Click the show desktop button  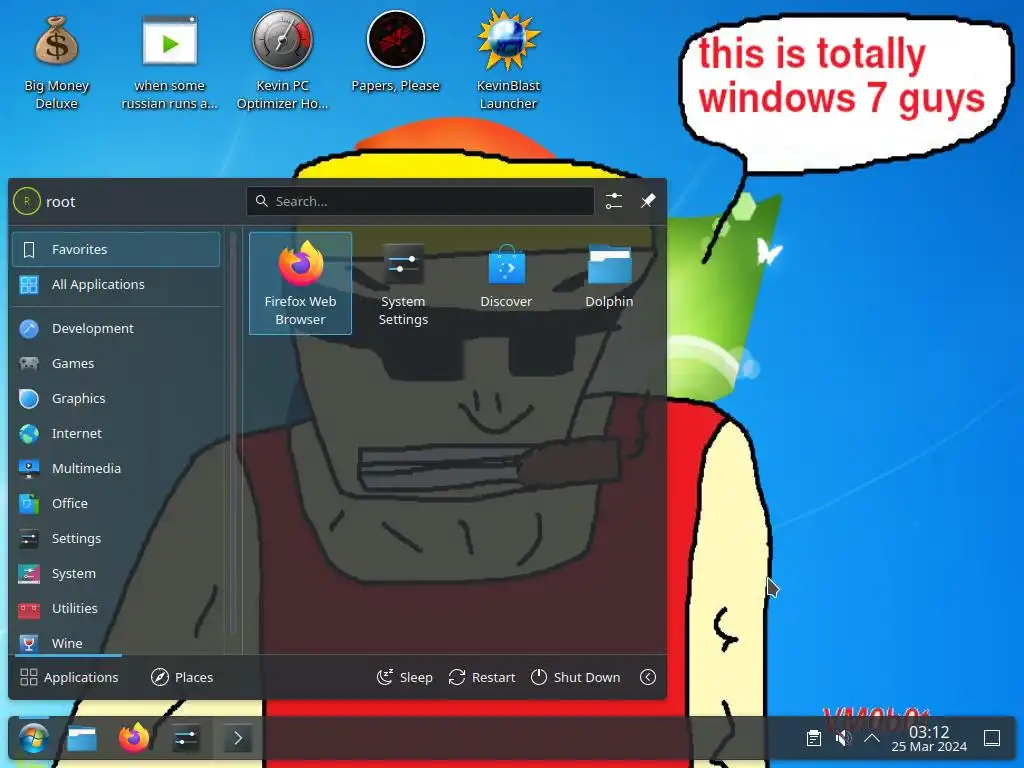tap(992, 739)
